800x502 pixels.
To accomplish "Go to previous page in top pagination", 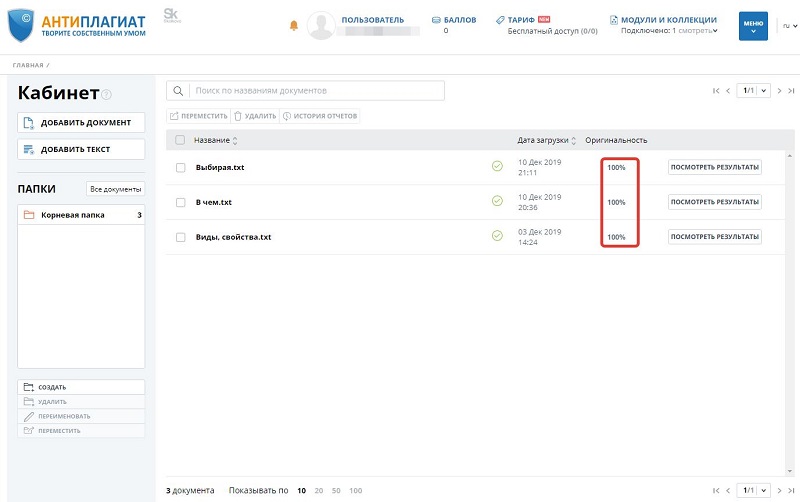I will coord(728,91).
